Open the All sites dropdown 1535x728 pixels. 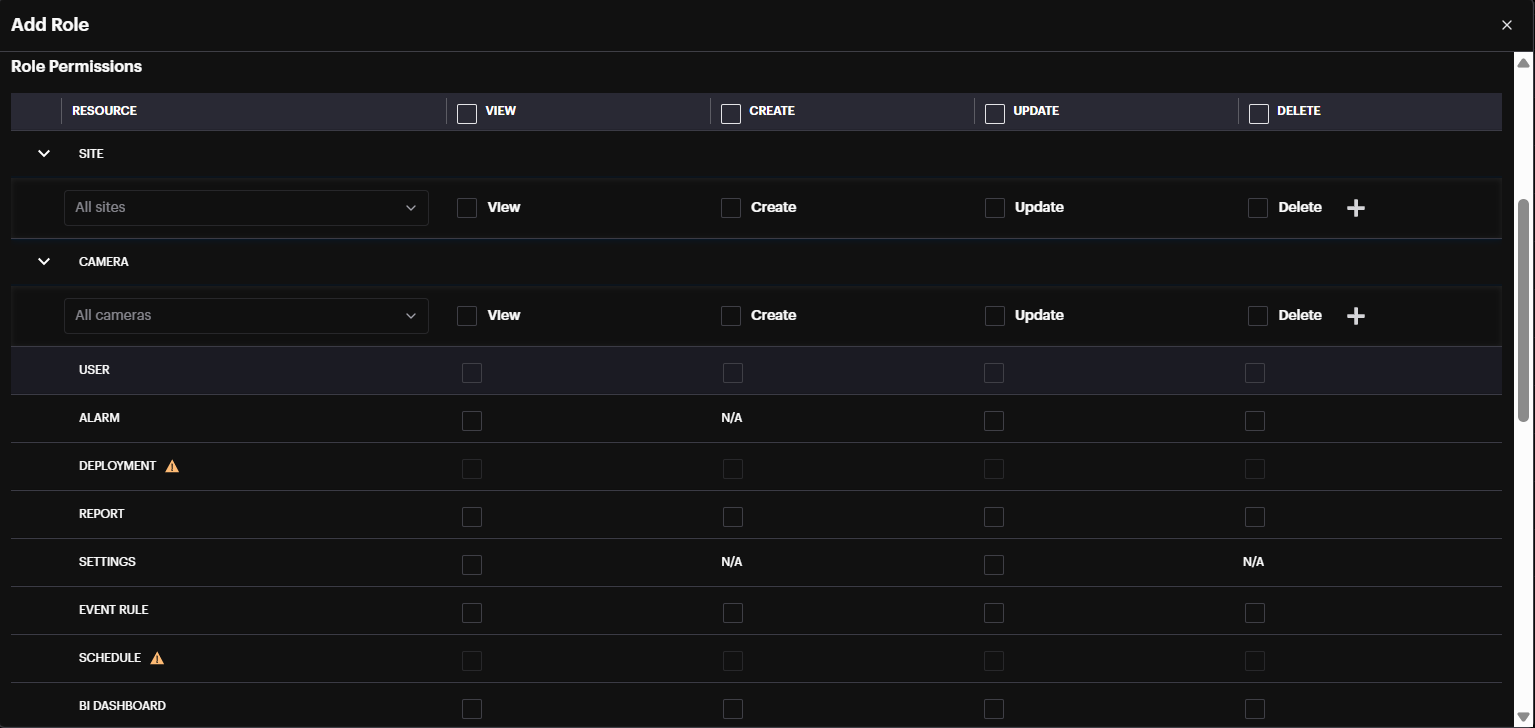coord(246,208)
